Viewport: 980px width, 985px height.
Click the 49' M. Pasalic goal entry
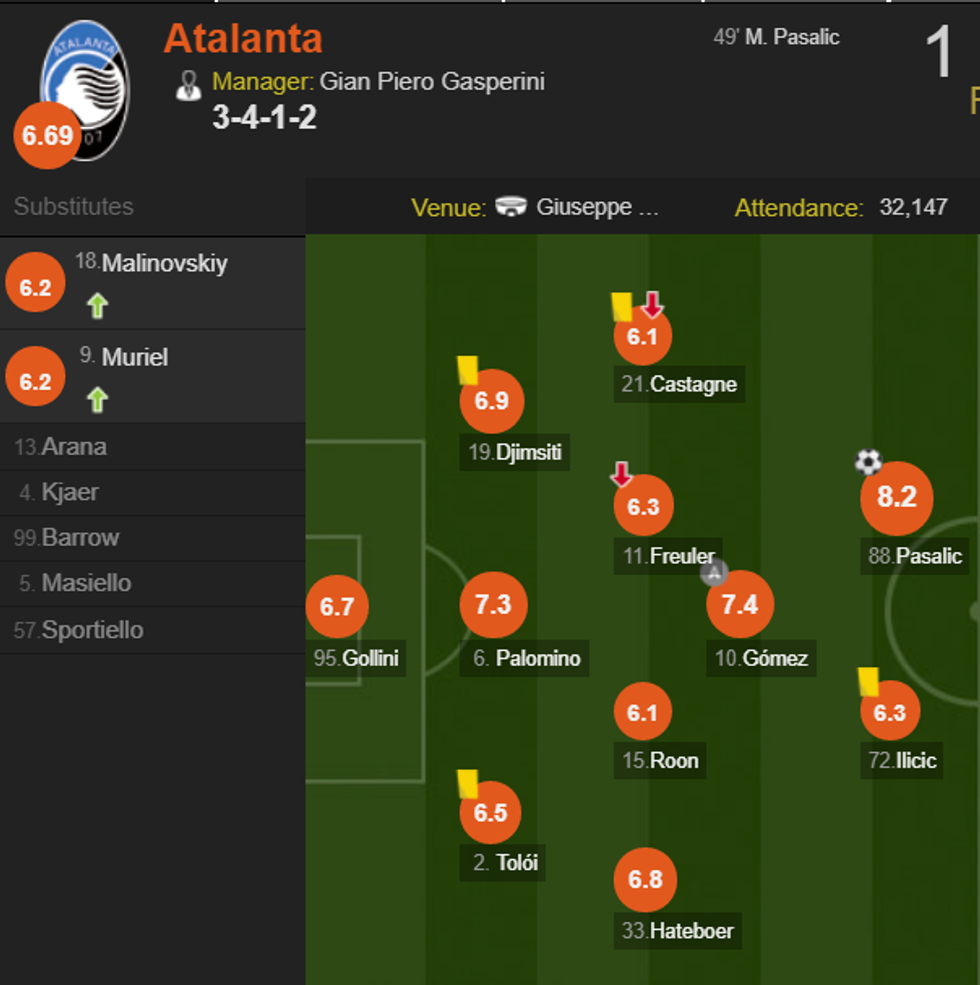tap(776, 38)
